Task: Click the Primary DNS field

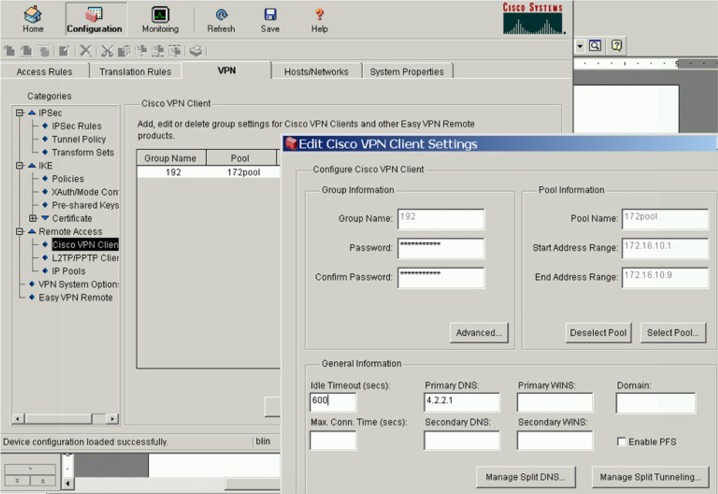Action: 462,402
